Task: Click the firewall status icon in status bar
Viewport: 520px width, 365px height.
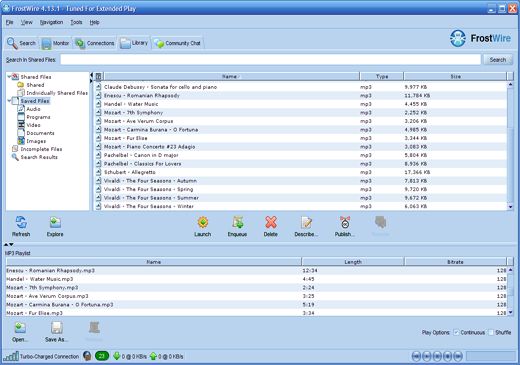Action: coord(87,356)
